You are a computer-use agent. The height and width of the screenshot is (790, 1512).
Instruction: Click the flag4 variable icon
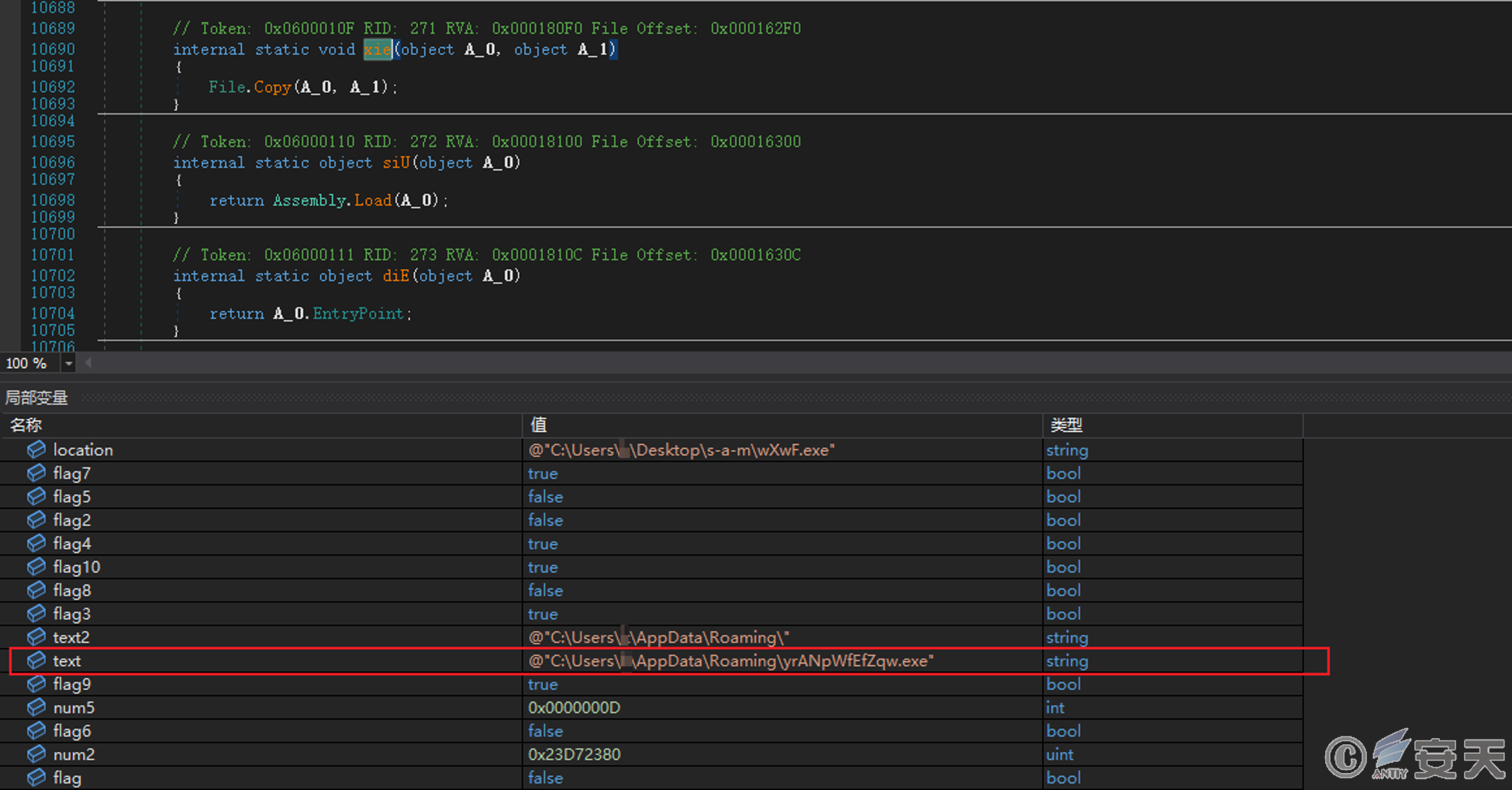[x=36, y=543]
